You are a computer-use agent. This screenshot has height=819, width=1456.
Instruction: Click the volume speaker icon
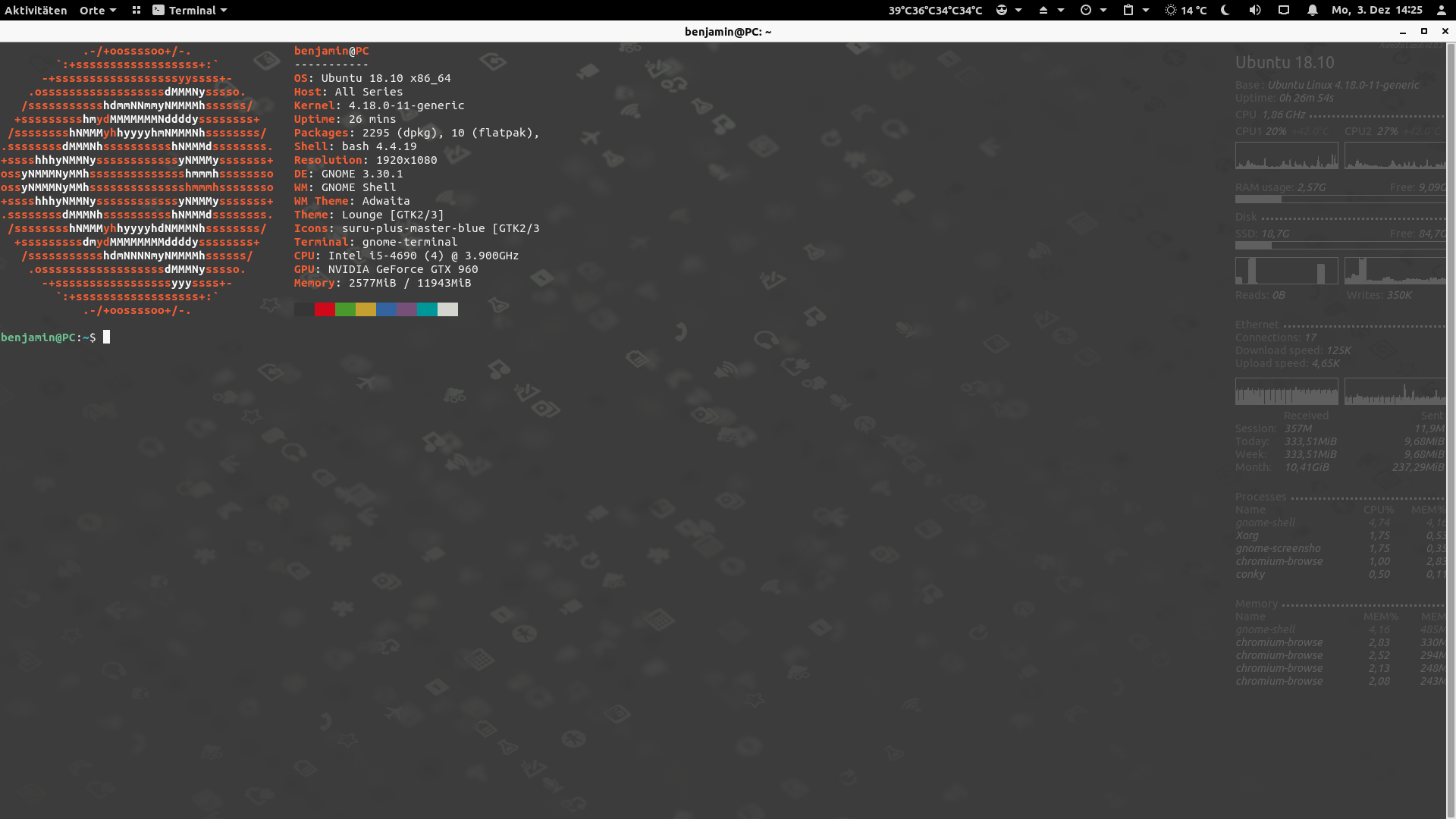pos(1255,10)
